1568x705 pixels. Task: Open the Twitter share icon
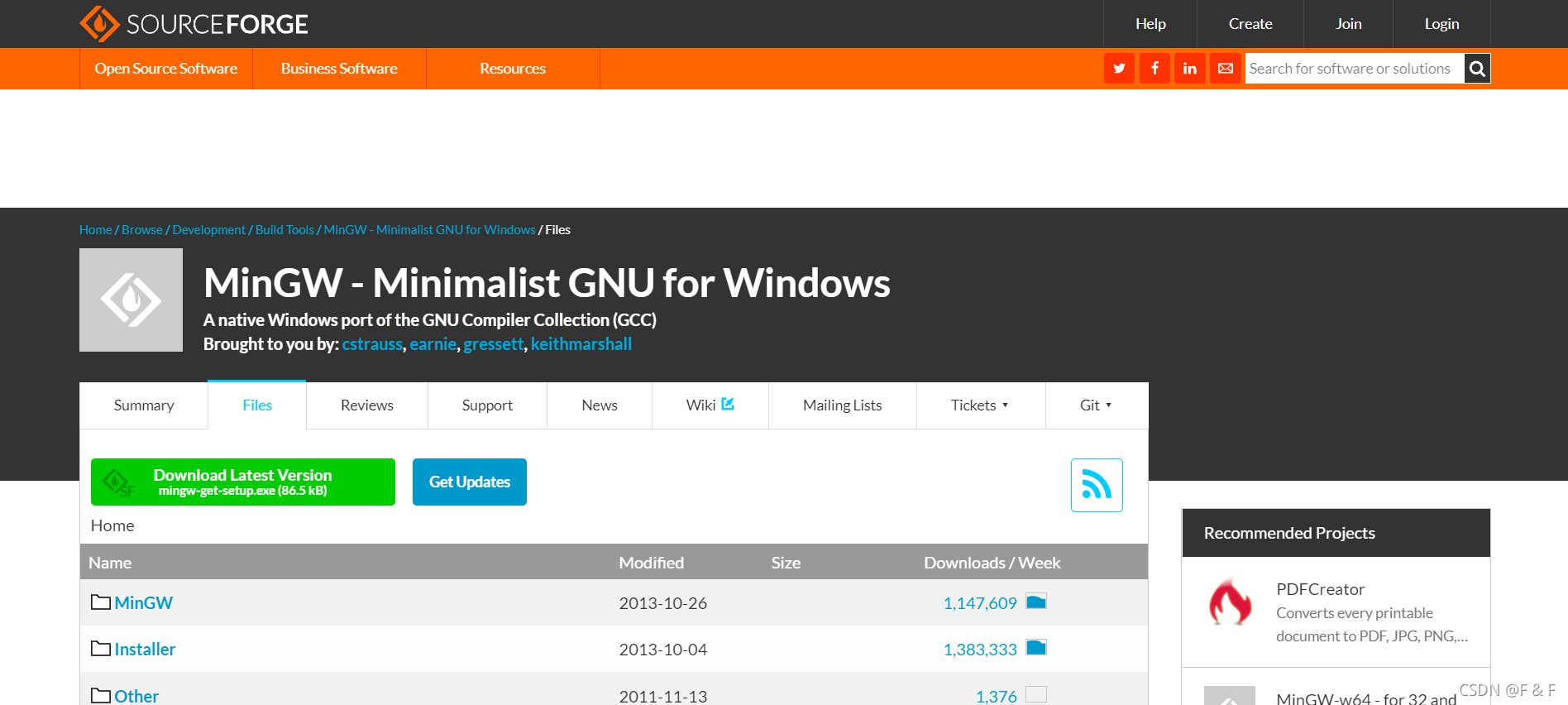1119,69
